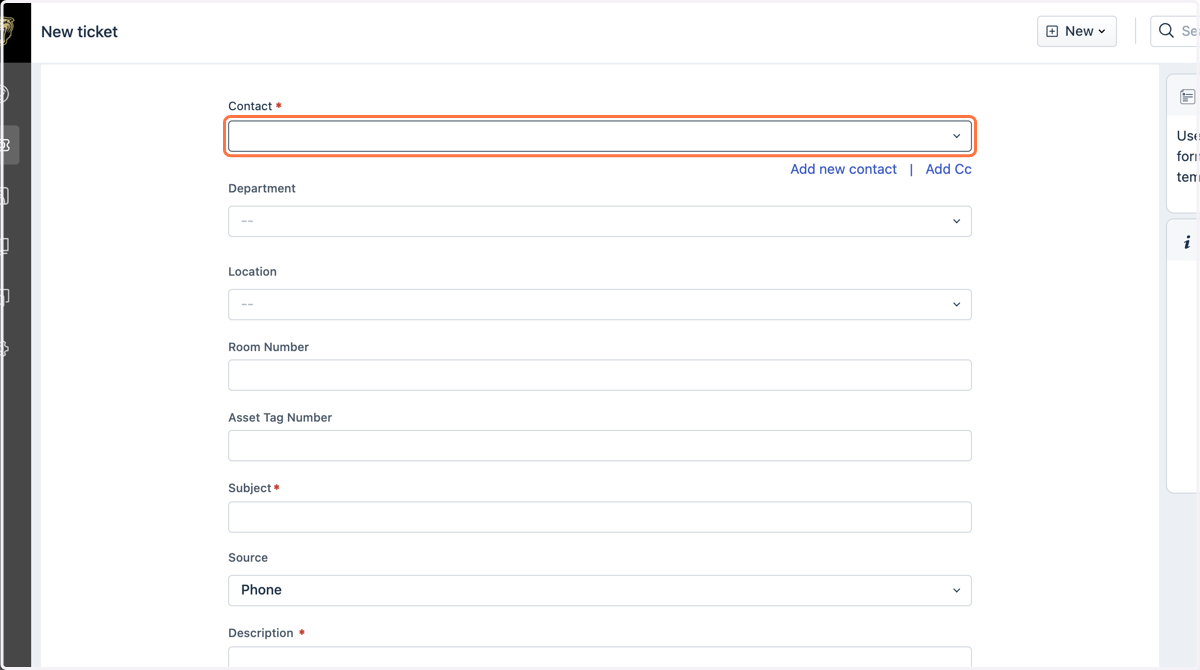Expand the Department dropdown
Viewport: 1200px width, 670px height.
coord(600,221)
